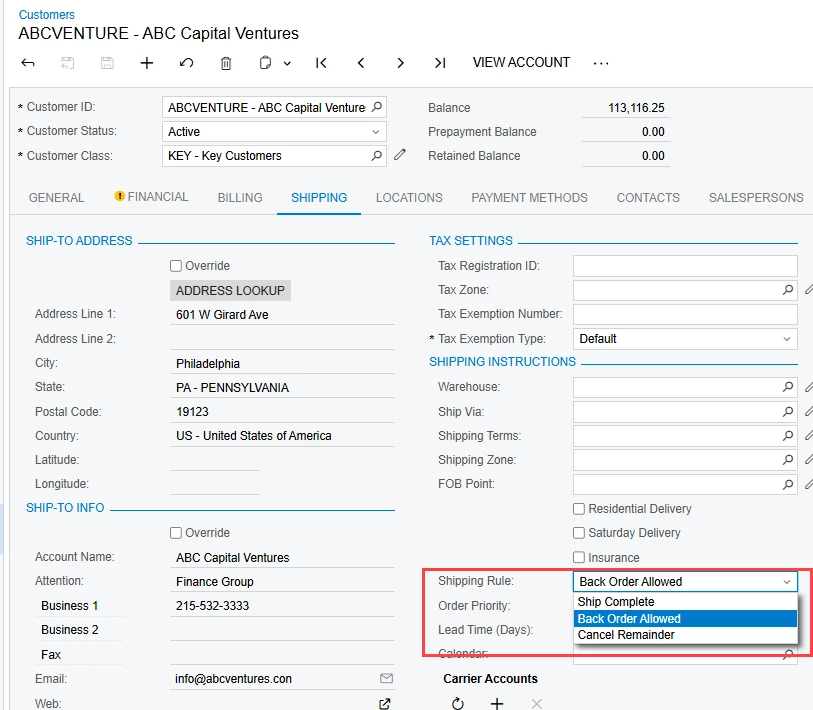The height and width of the screenshot is (710, 813).
Task: Click the Attention field Finance Group
Action: (282, 581)
